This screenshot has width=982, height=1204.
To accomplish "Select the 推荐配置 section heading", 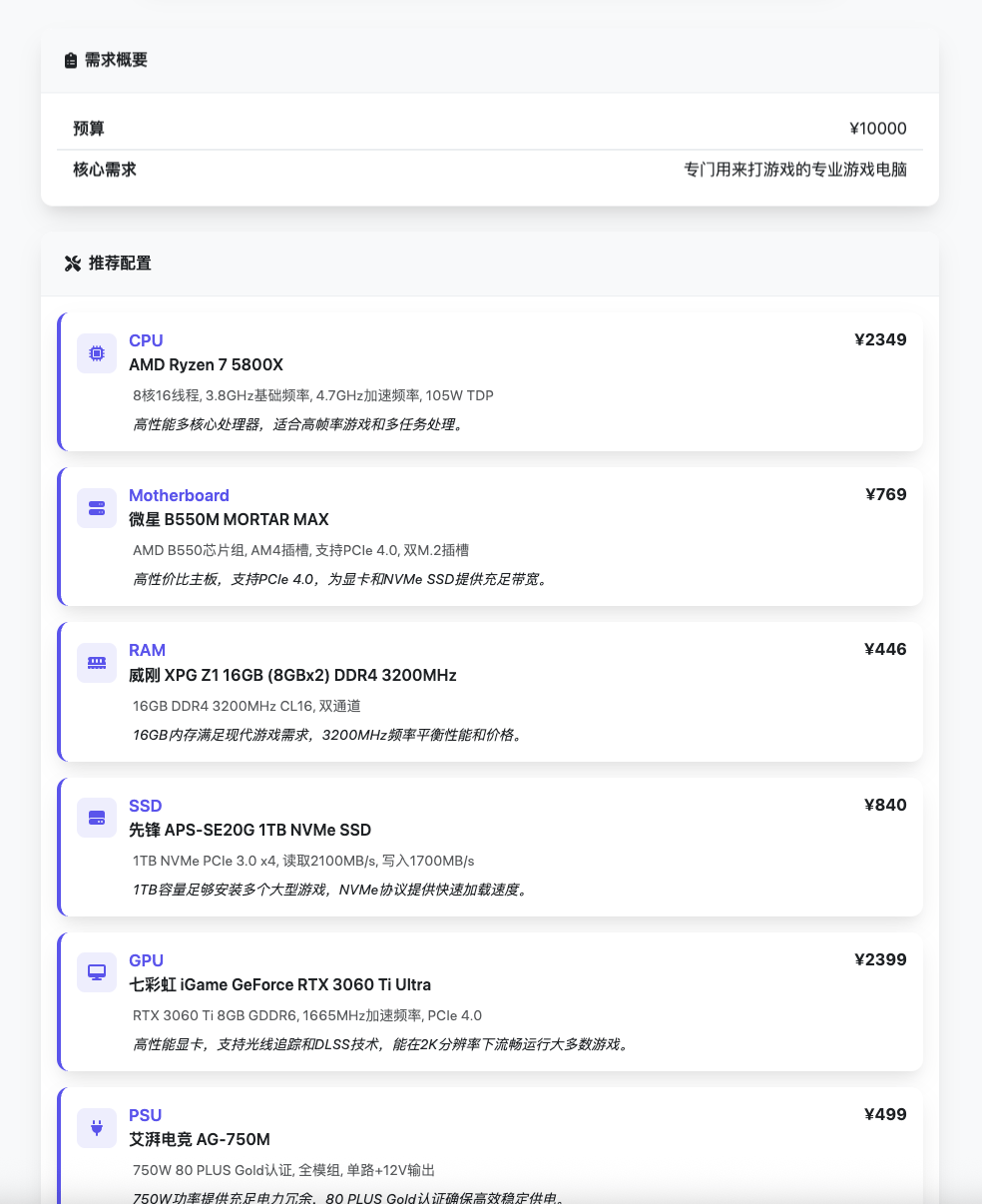I will click(120, 264).
